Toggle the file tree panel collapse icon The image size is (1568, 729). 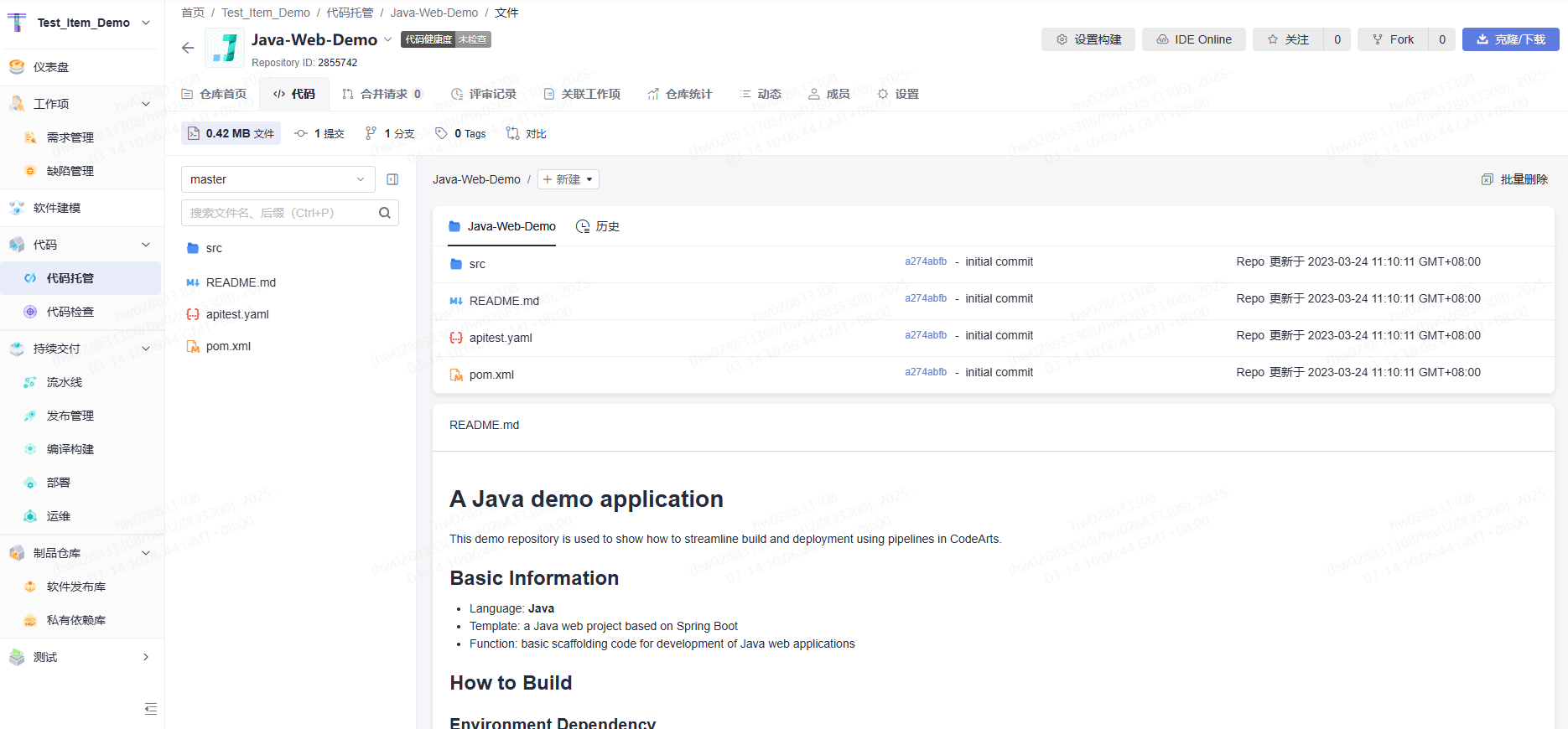pos(392,179)
